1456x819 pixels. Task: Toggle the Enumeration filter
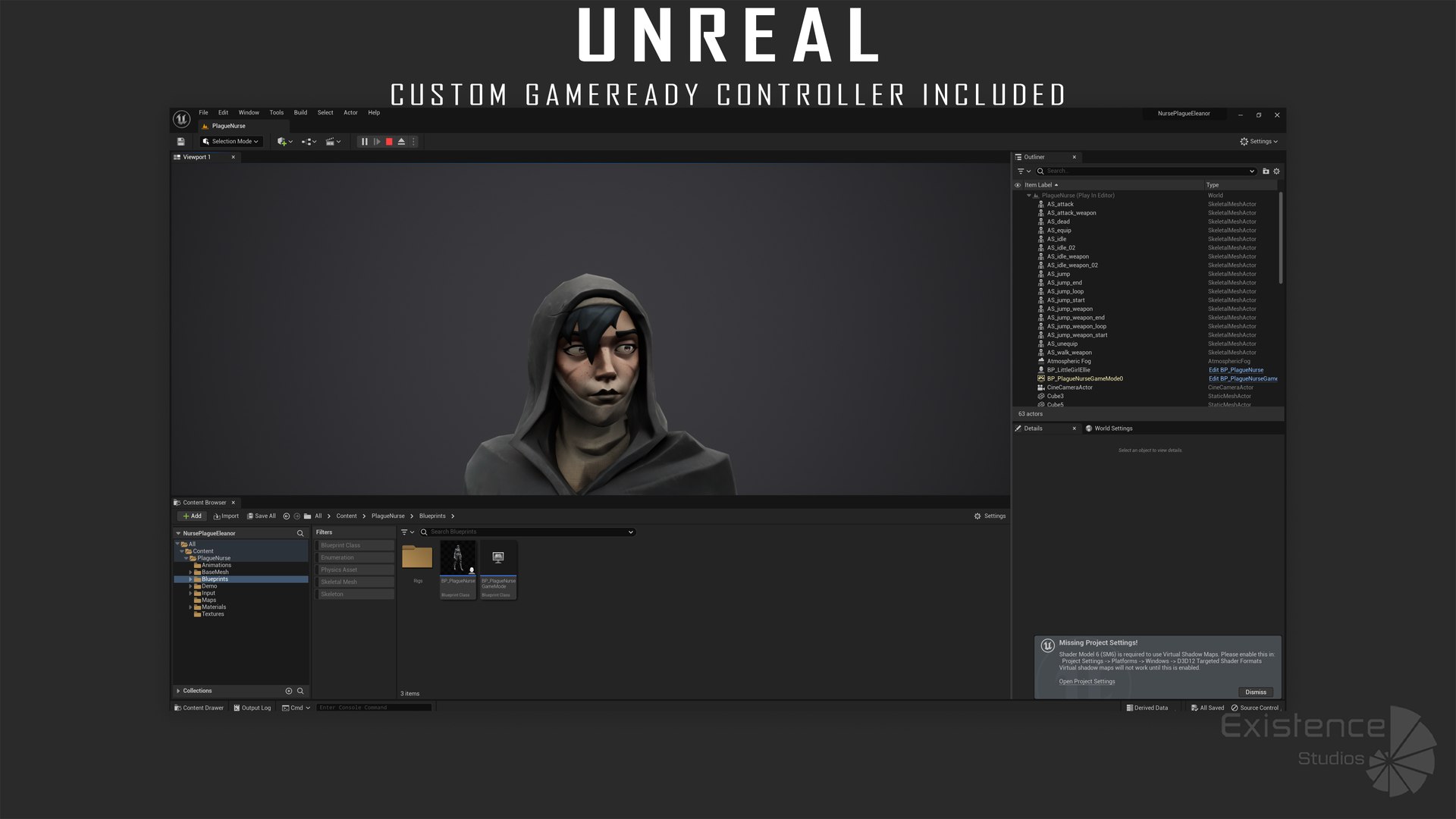click(355, 558)
